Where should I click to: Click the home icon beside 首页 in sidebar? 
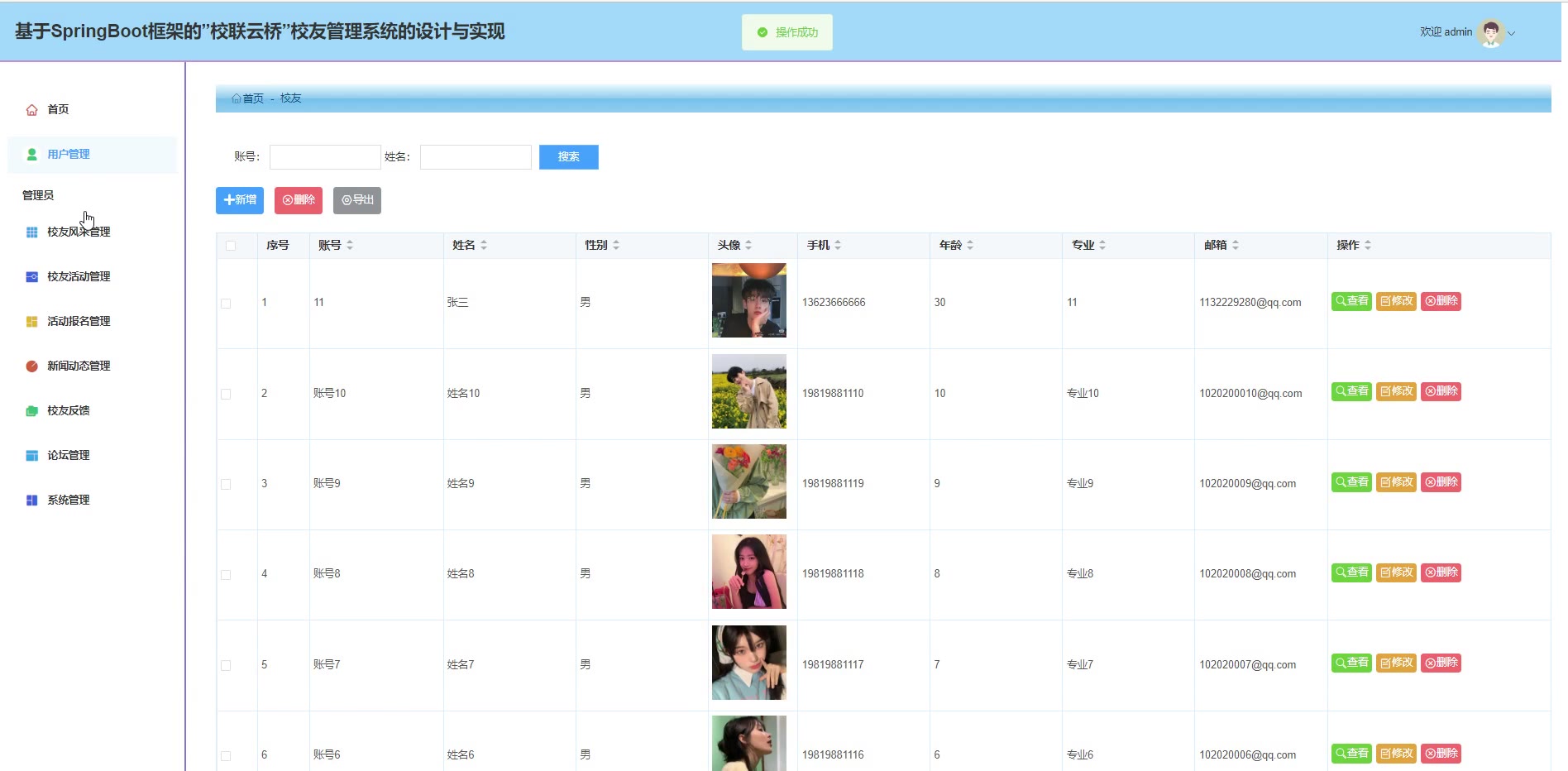click(x=32, y=110)
